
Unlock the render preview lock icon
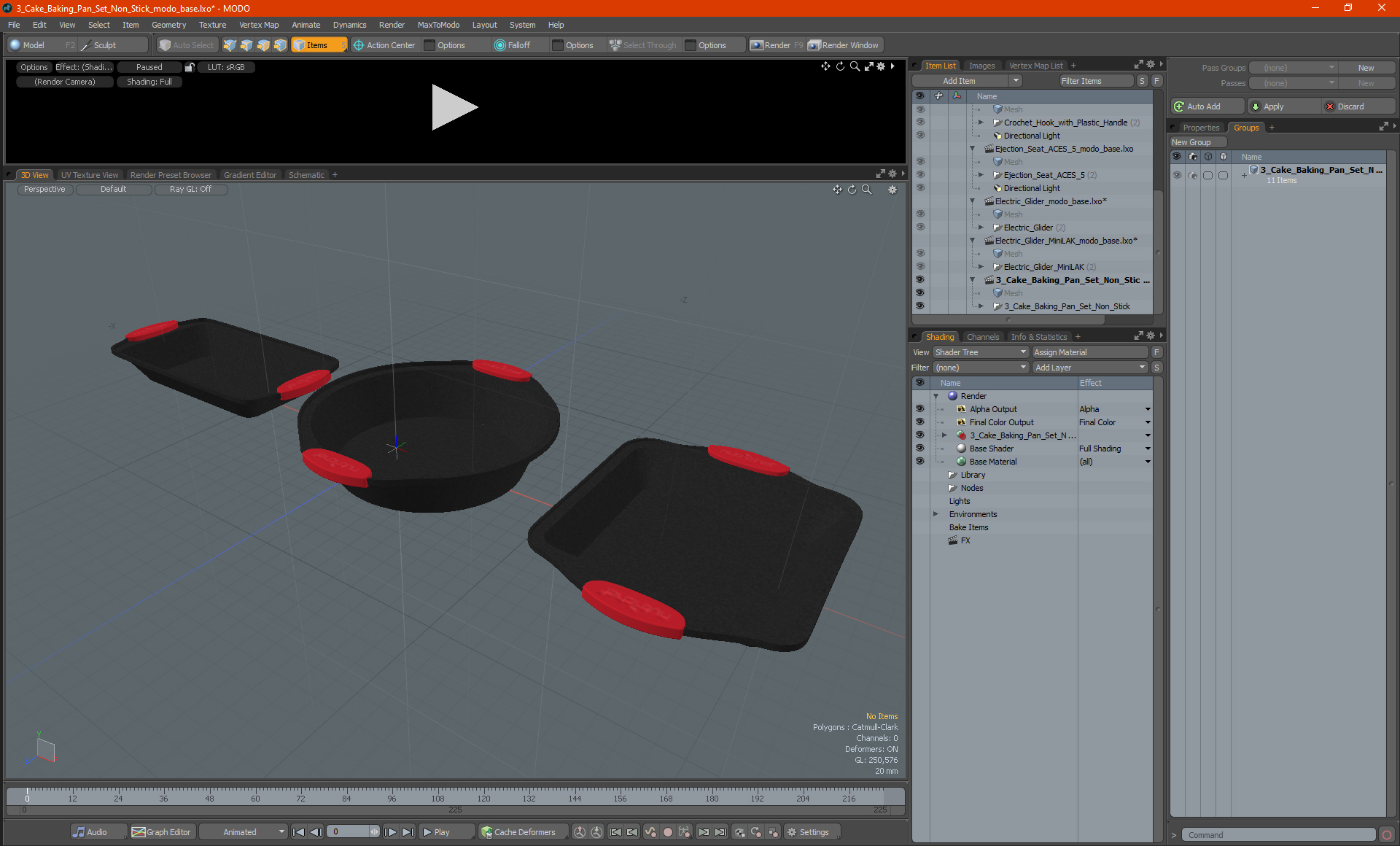[190, 67]
